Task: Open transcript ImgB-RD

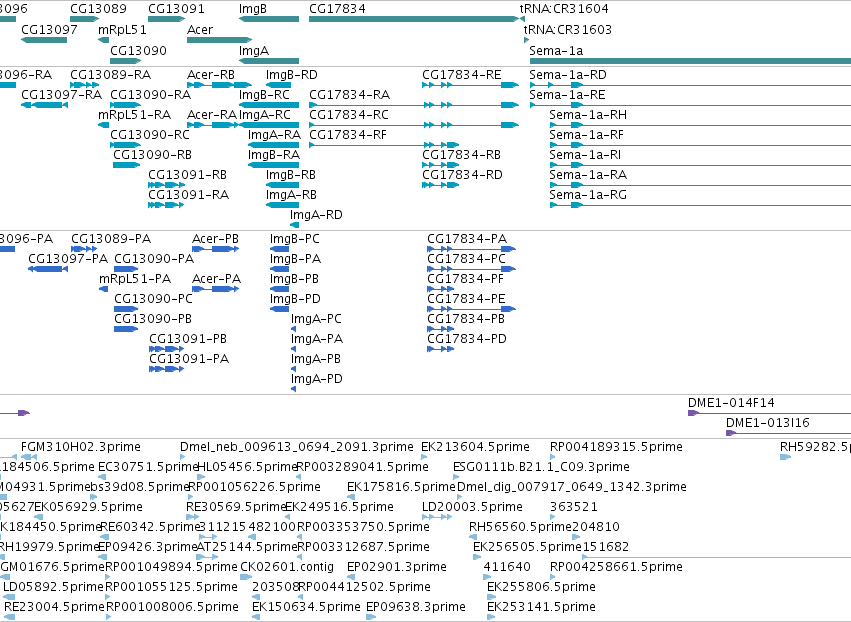Action: tap(292, 74)
